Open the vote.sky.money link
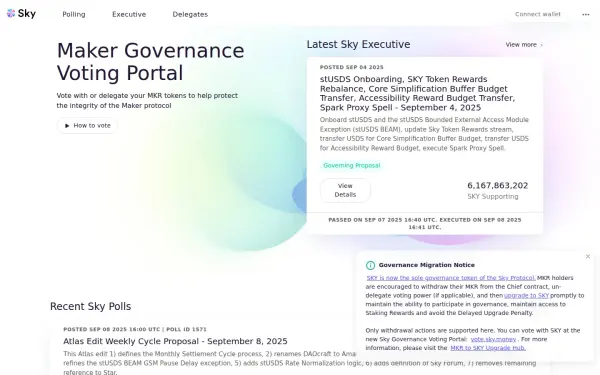This screenshot has height=375, width=600. click(x=493, y=339)
